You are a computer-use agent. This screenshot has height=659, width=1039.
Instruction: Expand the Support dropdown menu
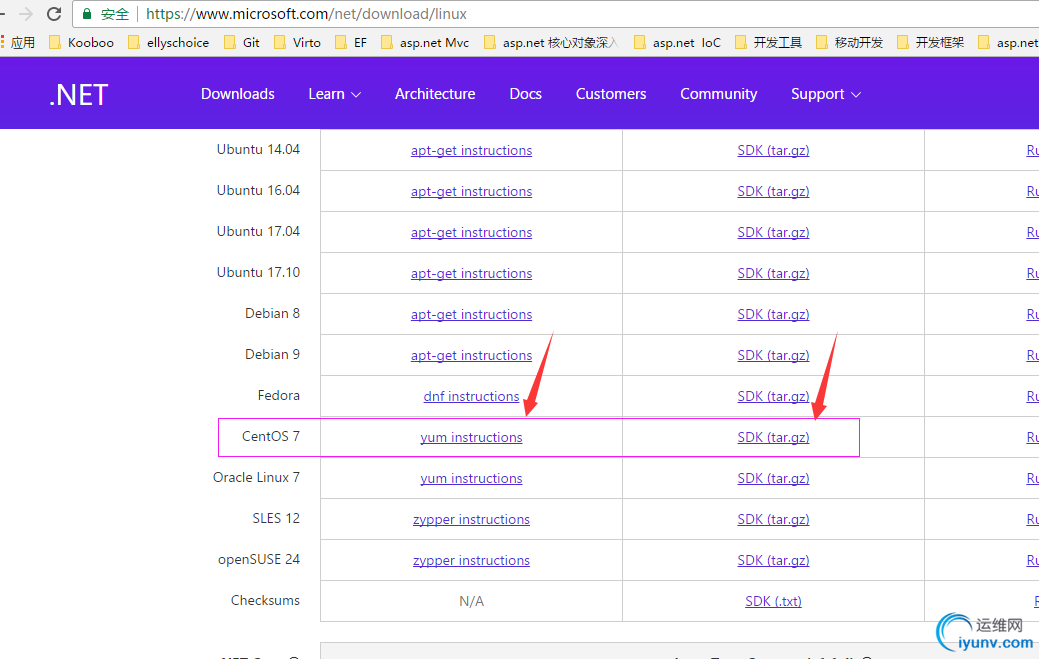coord(826,94)
